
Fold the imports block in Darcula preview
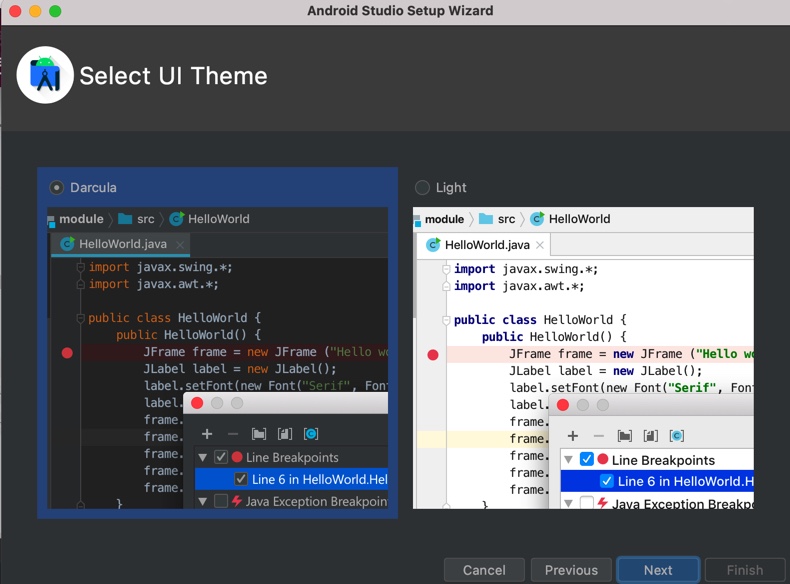click(x=80, y=267)
